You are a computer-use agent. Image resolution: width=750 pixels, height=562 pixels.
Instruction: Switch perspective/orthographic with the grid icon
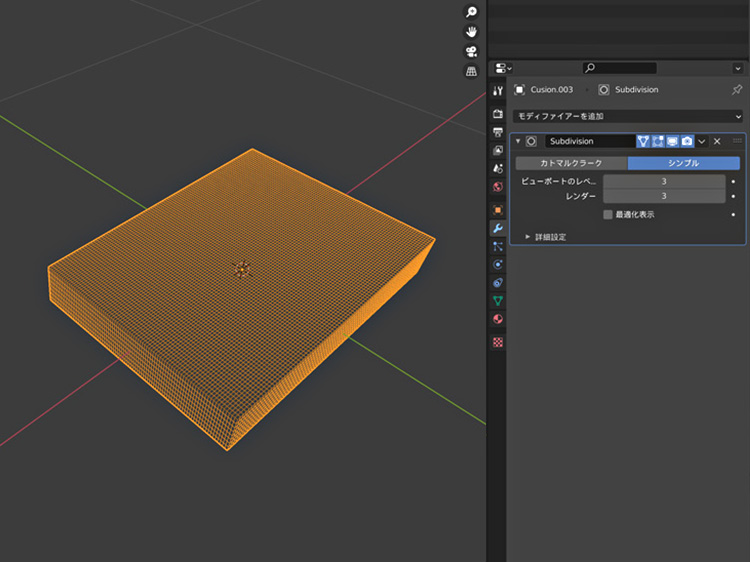coord(471,72)
